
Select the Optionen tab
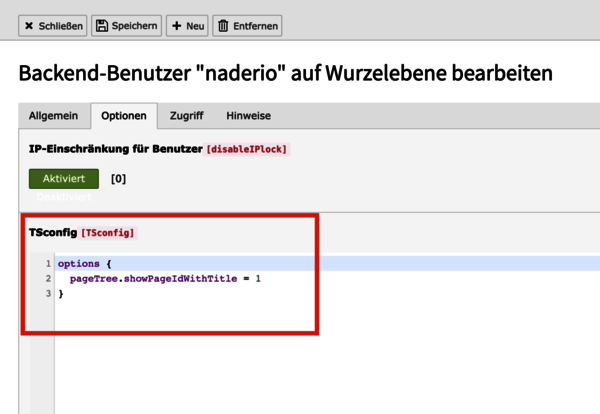[124, 116]
